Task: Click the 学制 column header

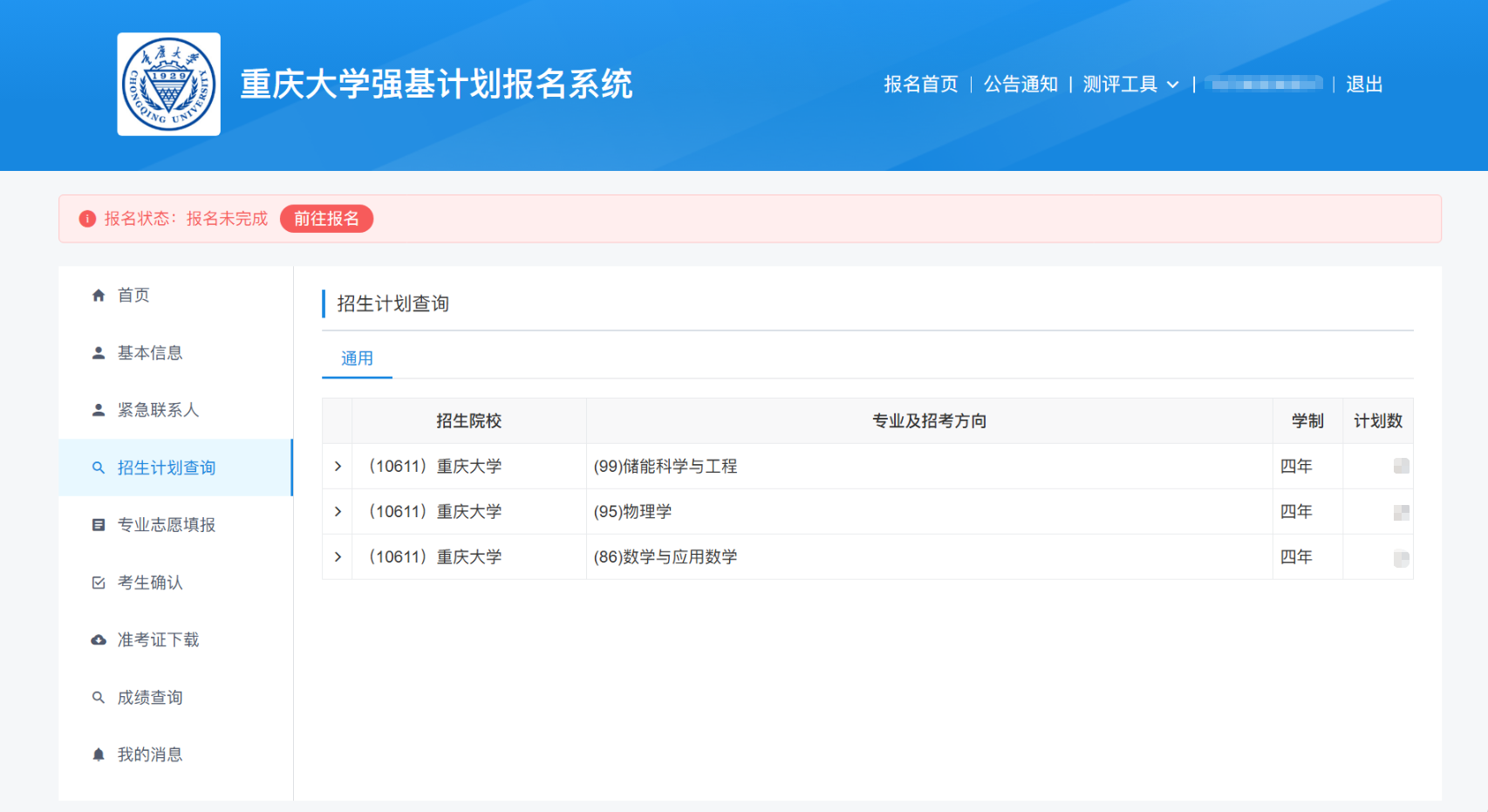Action: point(1307,421)
